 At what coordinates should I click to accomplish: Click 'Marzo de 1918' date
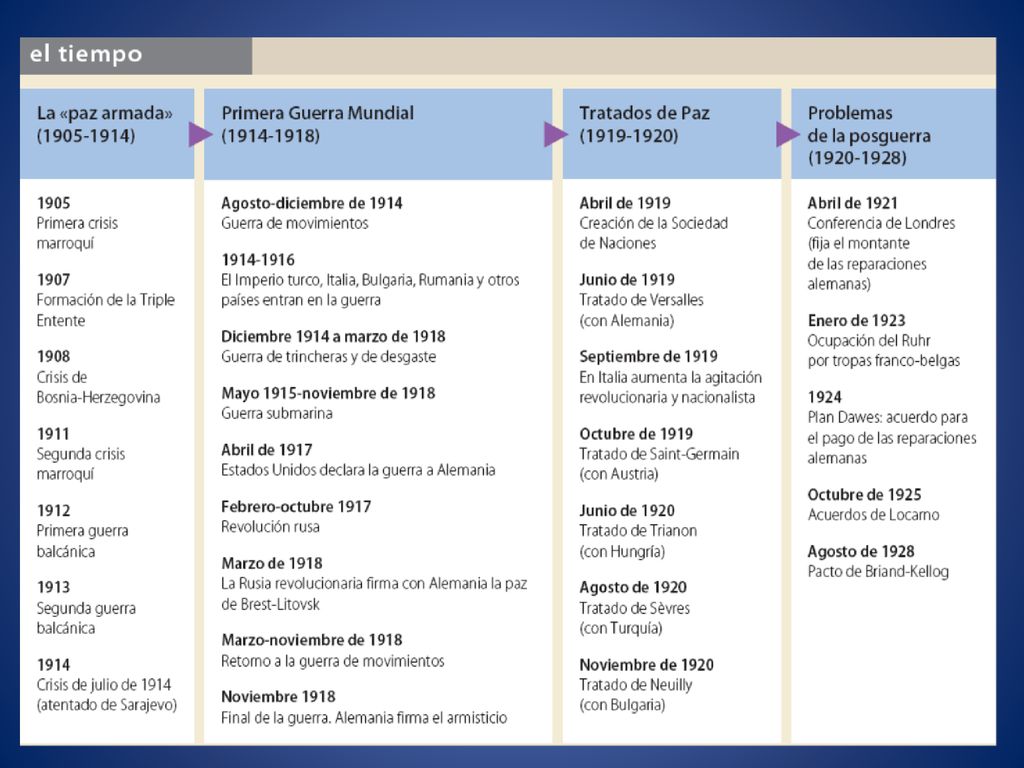coord(272,564)
